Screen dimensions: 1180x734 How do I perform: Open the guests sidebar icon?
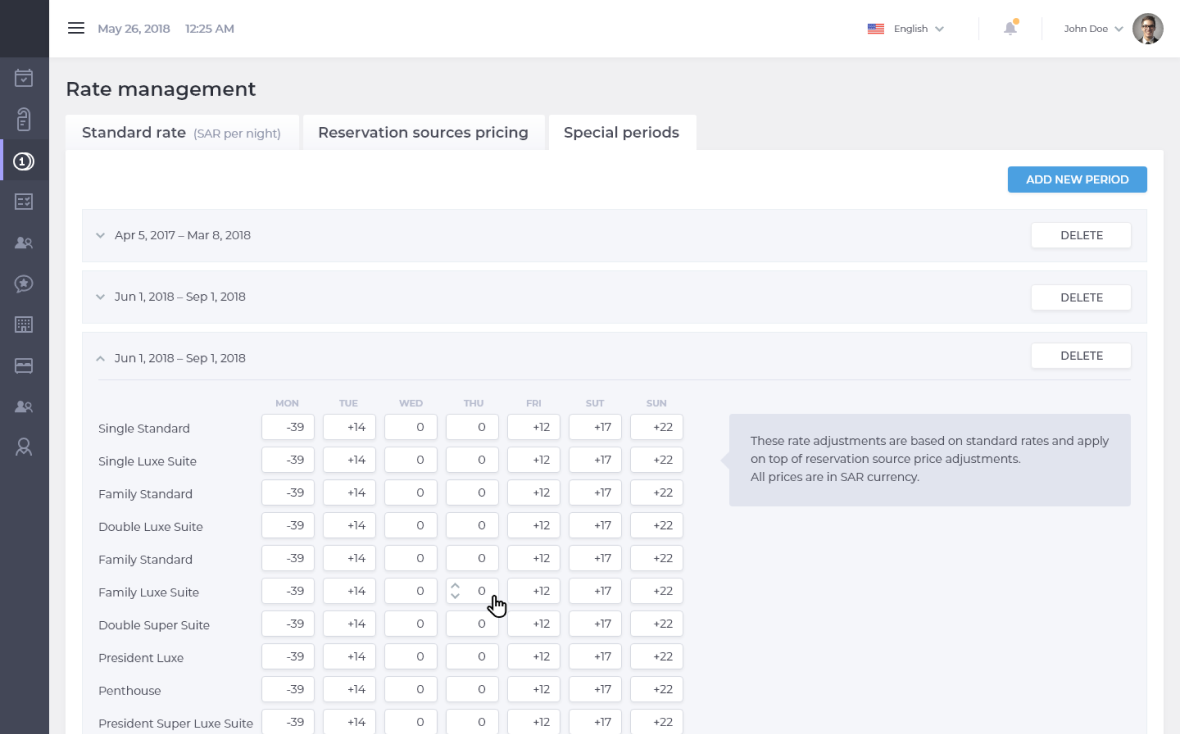24,242
